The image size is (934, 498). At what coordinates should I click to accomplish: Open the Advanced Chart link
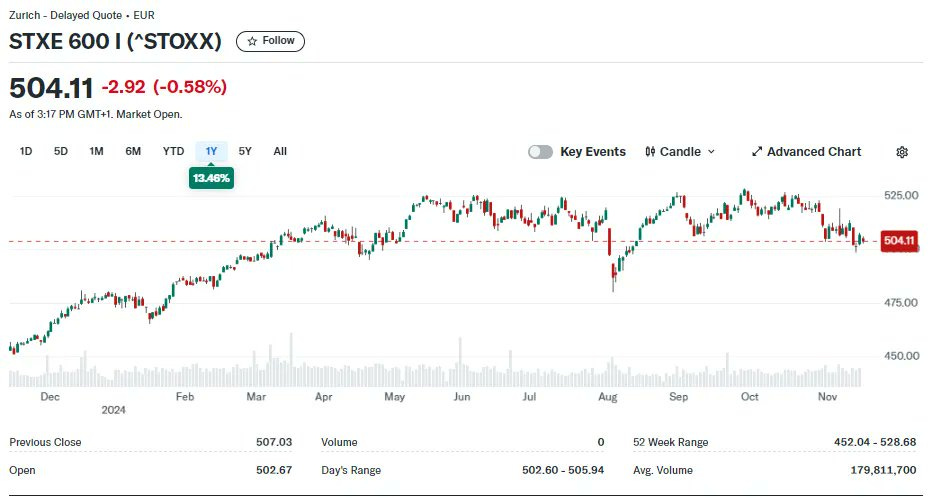click(807, 152)
